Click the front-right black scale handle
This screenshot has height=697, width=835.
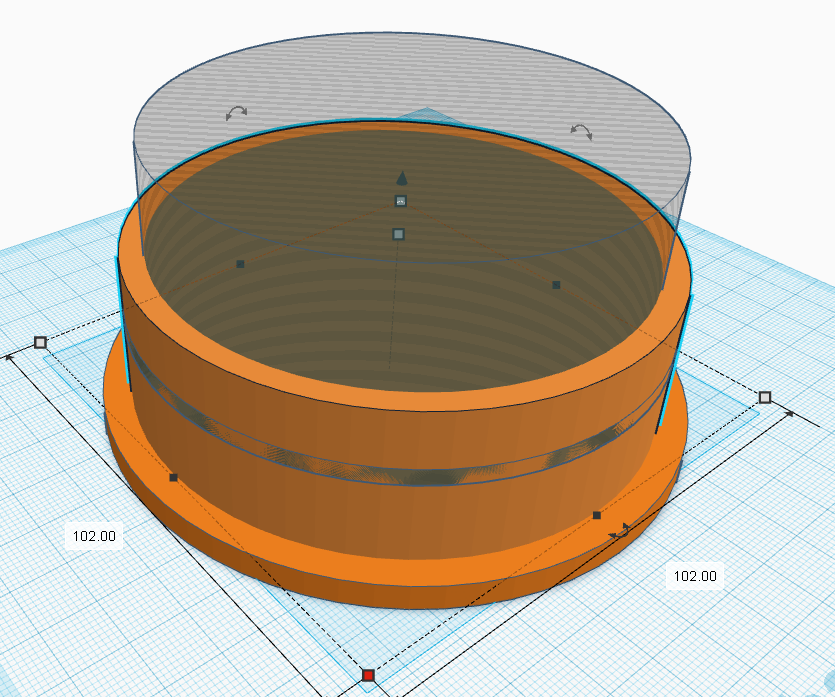[597, 514]
